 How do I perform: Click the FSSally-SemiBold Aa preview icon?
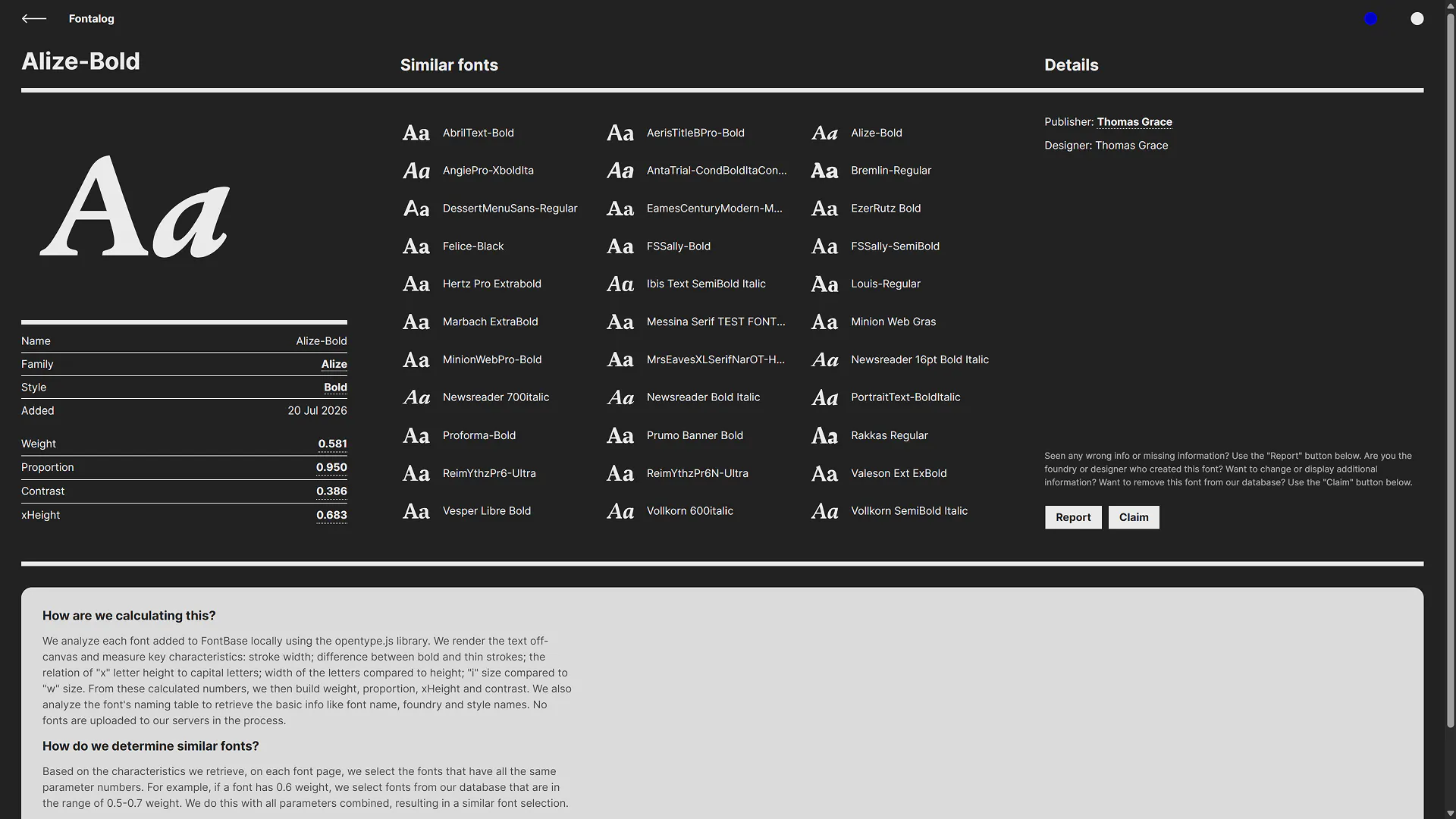point(824,246)
